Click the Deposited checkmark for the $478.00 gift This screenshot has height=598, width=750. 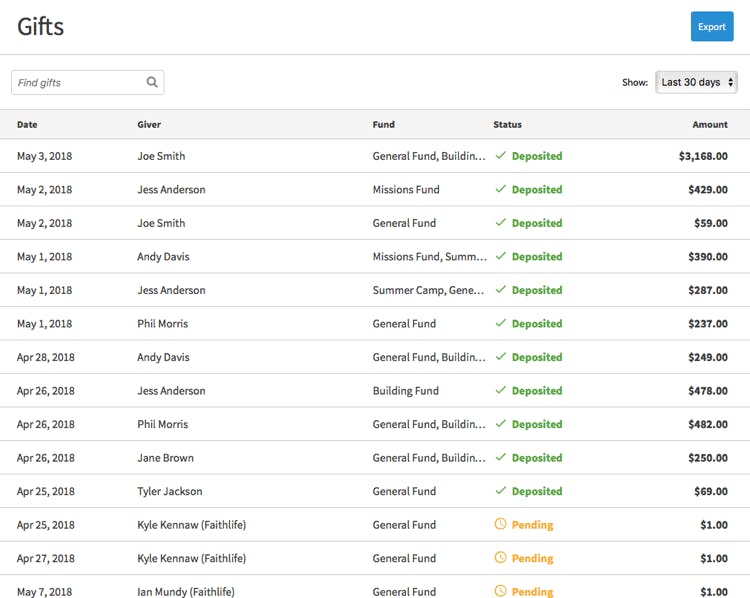pyautogui.click(x=501, y=390)
